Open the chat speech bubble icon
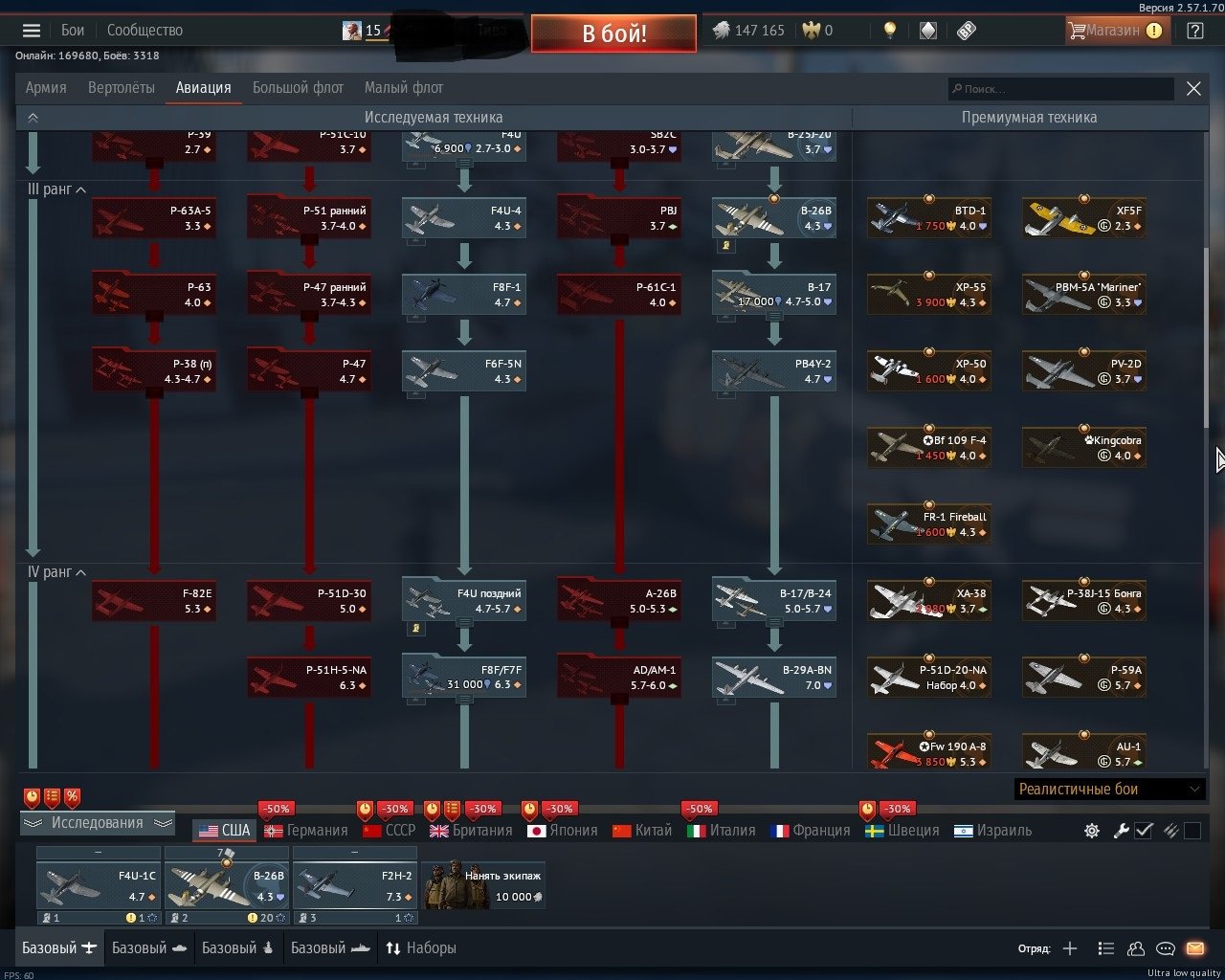The height and width of the screenshot is (980, 1225). click(1166, 948)
